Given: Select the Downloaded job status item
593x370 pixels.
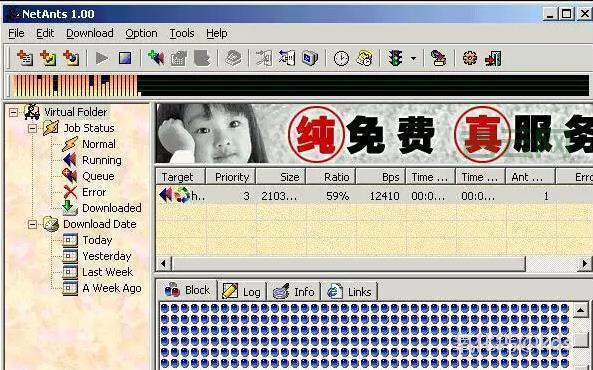Looking at the screenshot, I should click(x=112, y=208).
